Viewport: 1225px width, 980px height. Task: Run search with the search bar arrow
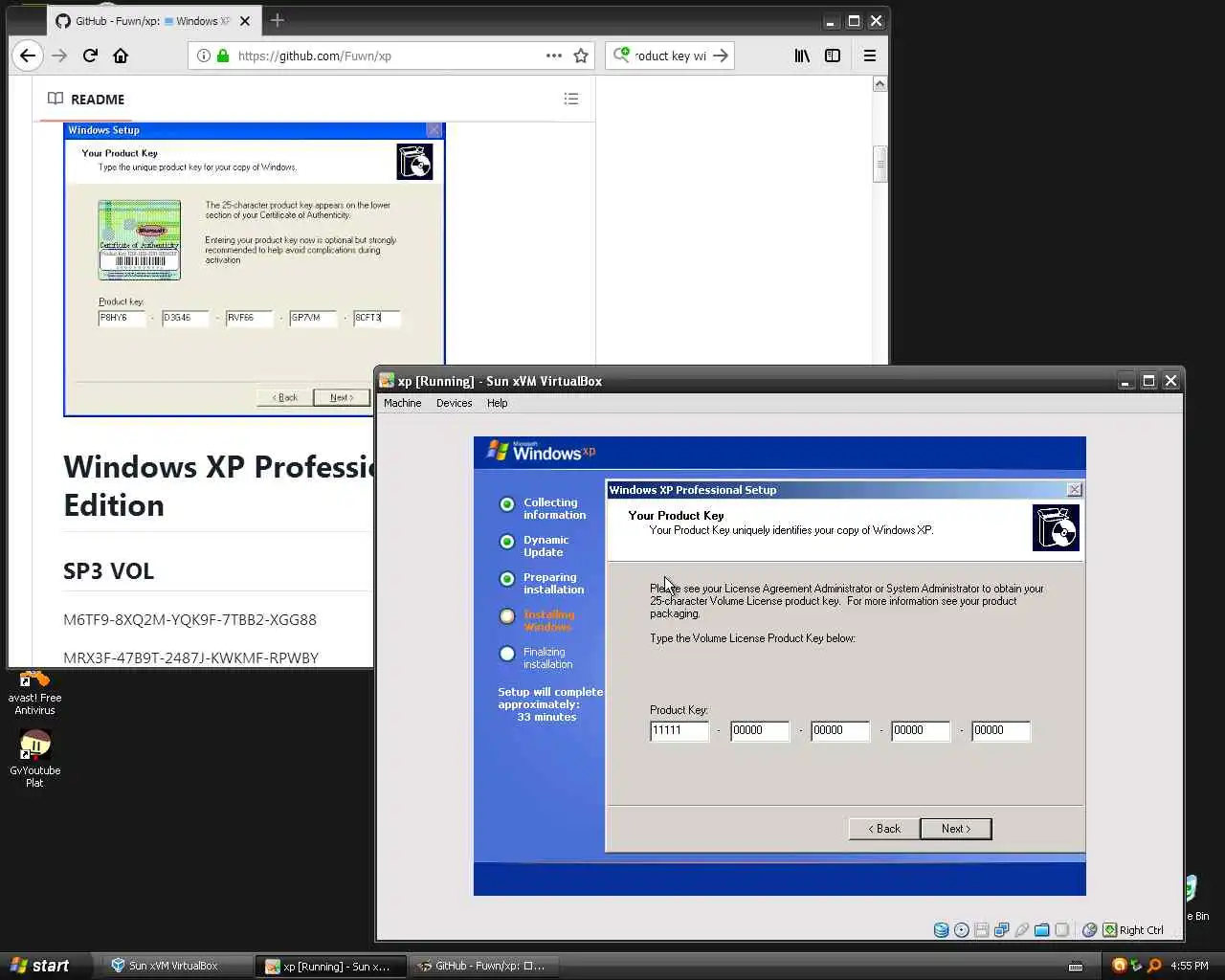click(721, 56)
